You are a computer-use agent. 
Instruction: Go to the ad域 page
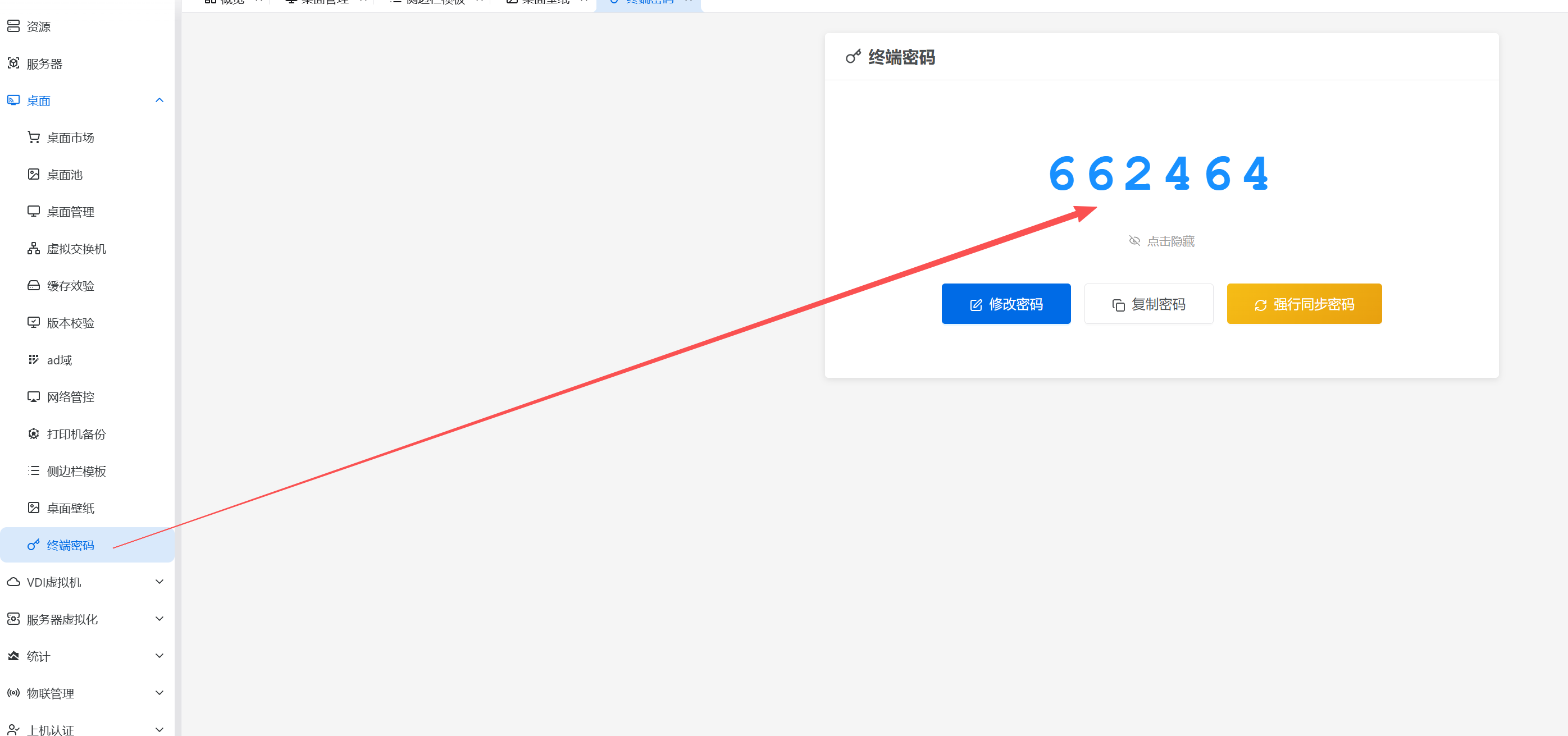[58, 359]
